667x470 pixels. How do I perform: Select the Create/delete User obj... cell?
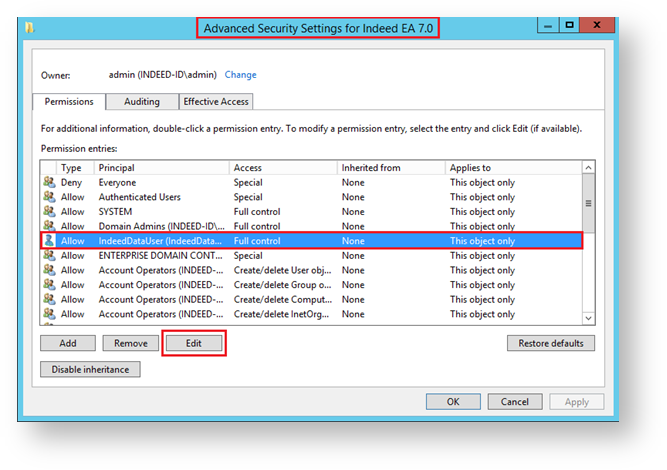click(x=282, y=270)
